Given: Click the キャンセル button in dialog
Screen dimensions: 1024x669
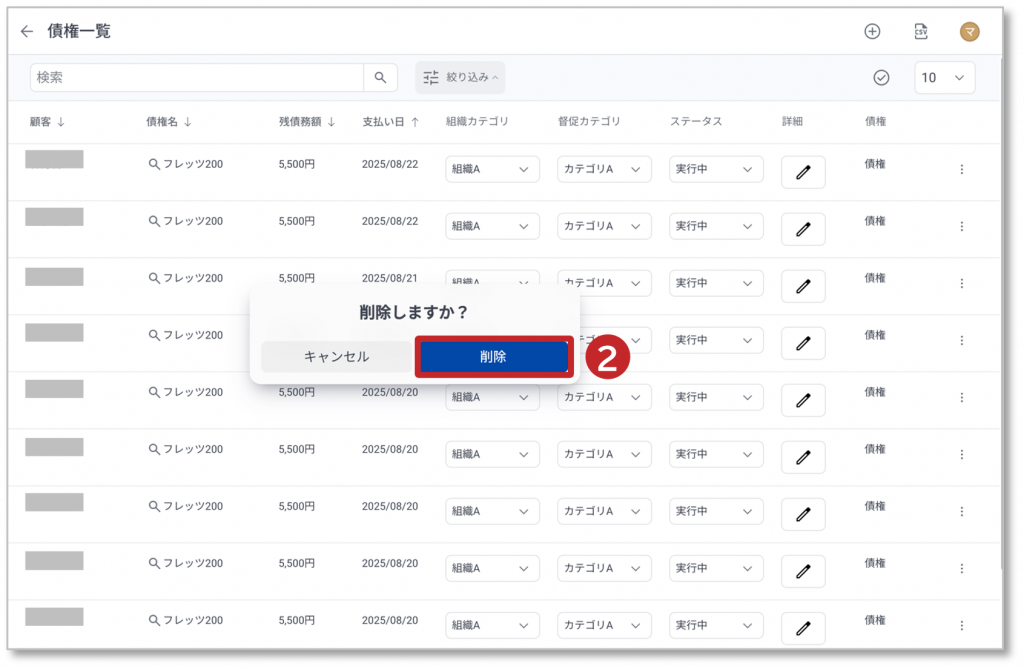Looking at the screenshot, I should [x=336, y=357].
